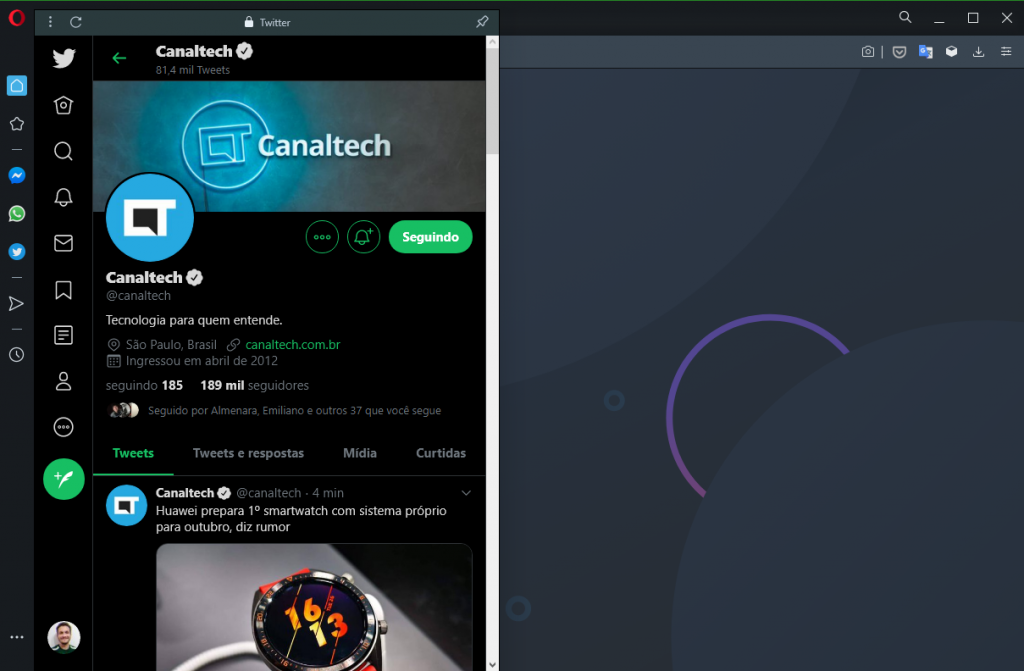Open Twitter More circle menu
Viewport: 1024px width, 671px height.
click(x=63, y=427)
